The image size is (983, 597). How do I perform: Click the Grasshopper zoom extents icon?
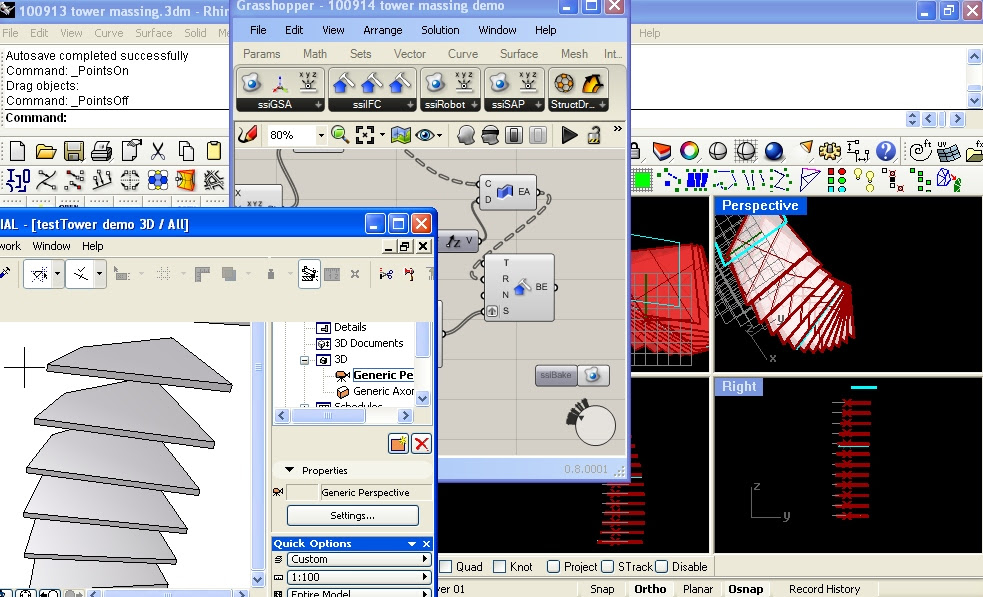(x=365, y=134)
